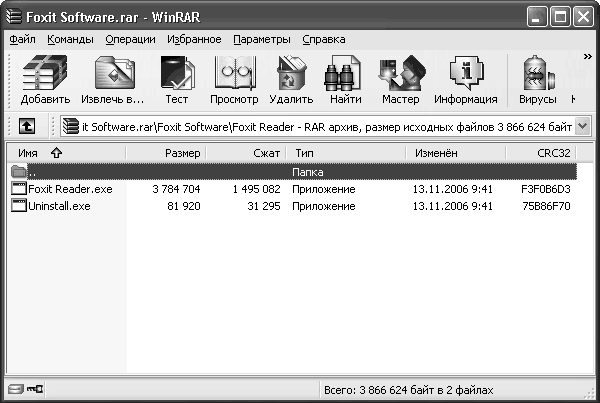Click packed size 31 295
This screenshot has width=600, height=403.
point(264,206)
